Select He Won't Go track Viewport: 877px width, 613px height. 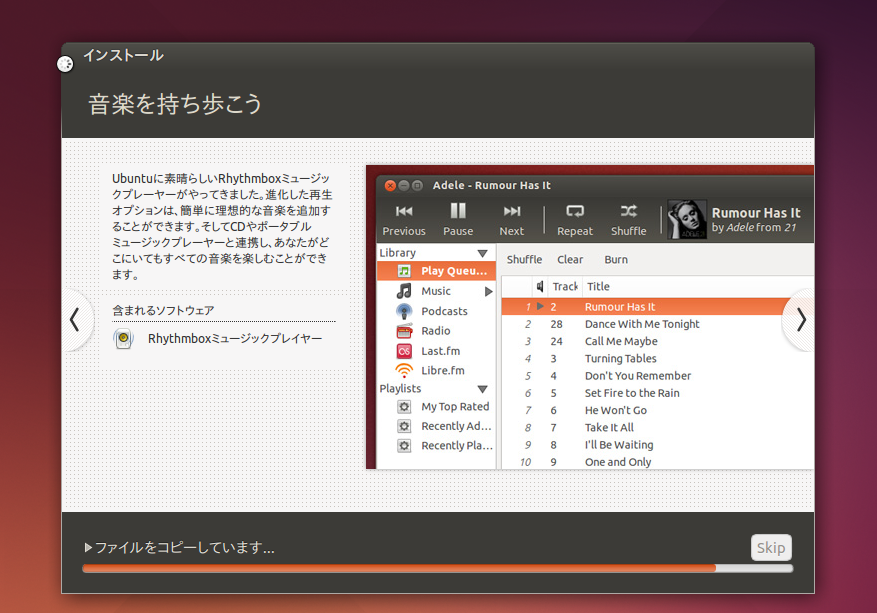point(657,411)
